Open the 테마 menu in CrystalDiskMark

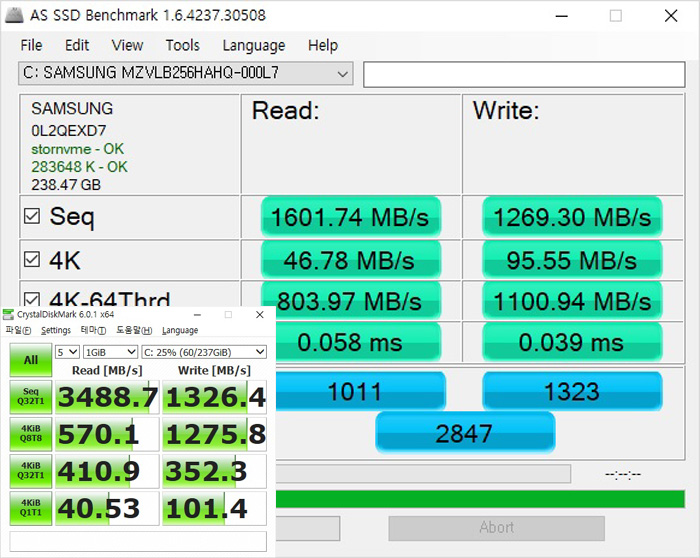(93, 330)
